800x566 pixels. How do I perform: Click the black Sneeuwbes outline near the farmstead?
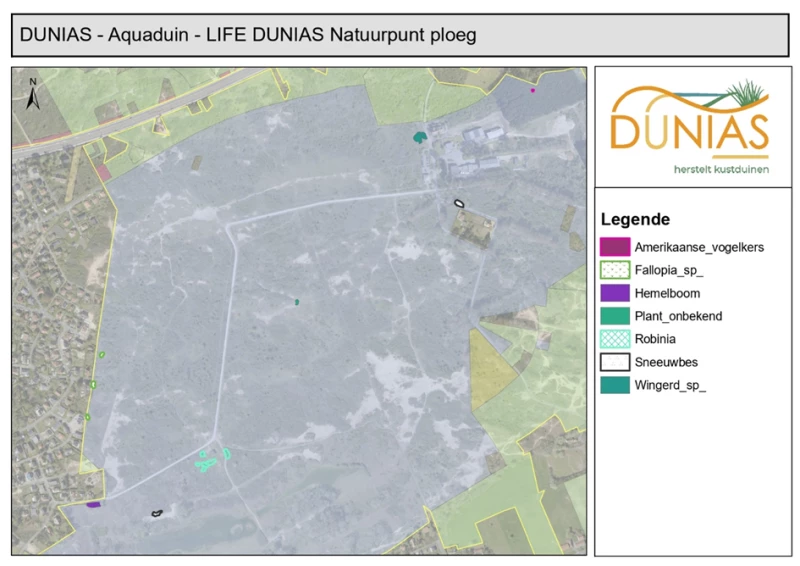pyautogui.click(x=459, y=204)
